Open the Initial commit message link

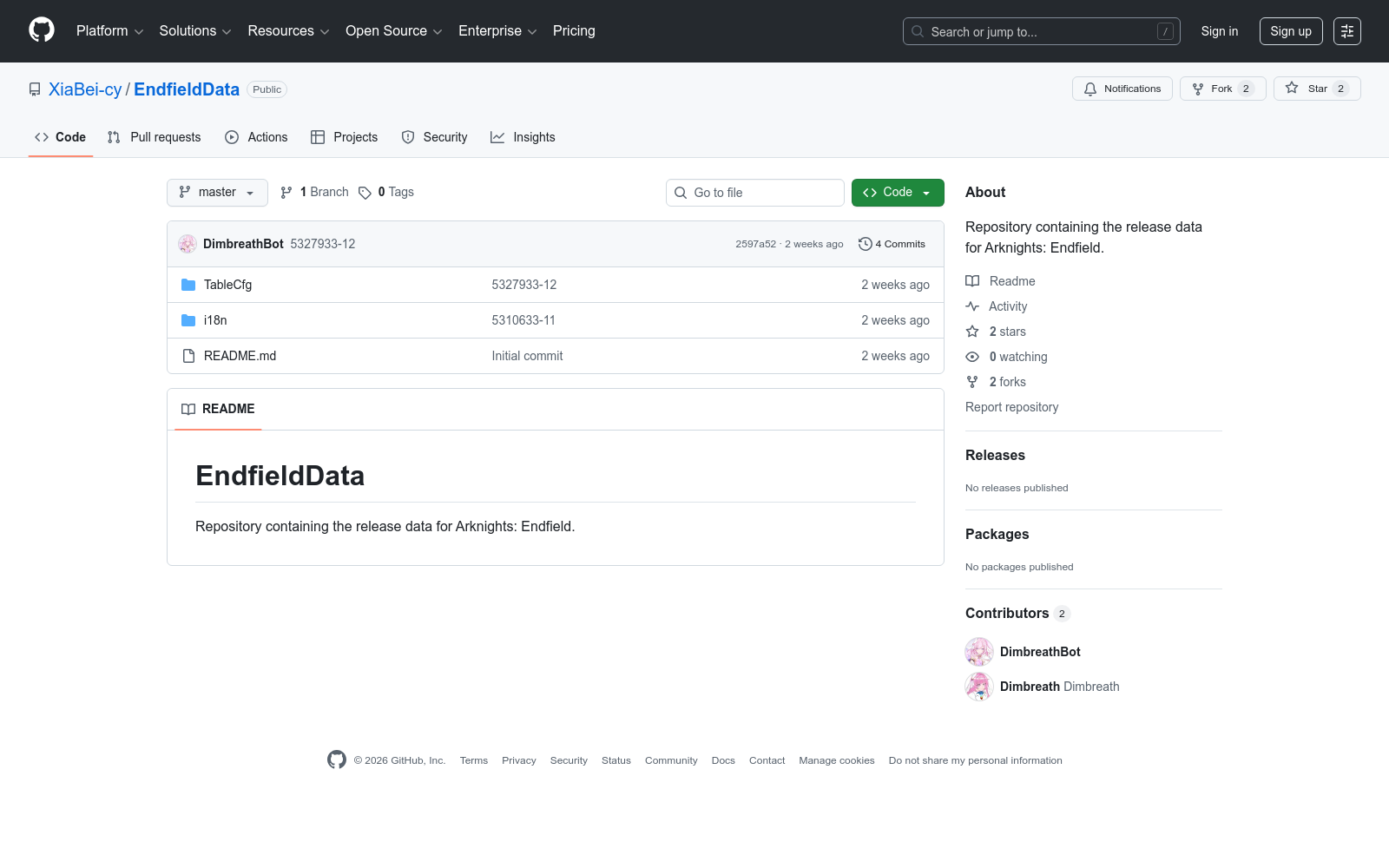tap(527, 356)
